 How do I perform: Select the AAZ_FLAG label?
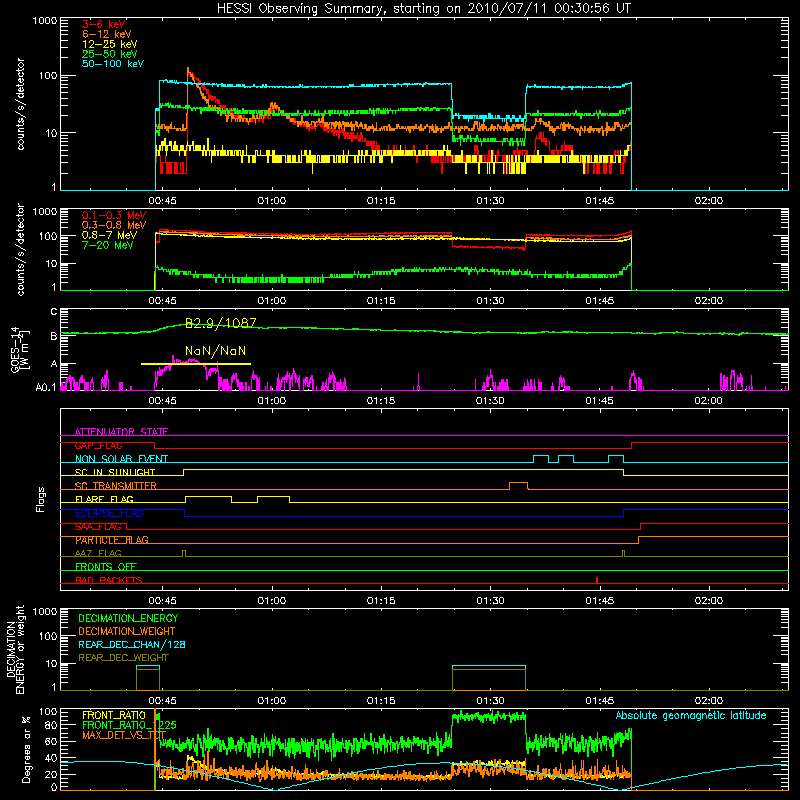pyautogui.click(x=98, y=553)
